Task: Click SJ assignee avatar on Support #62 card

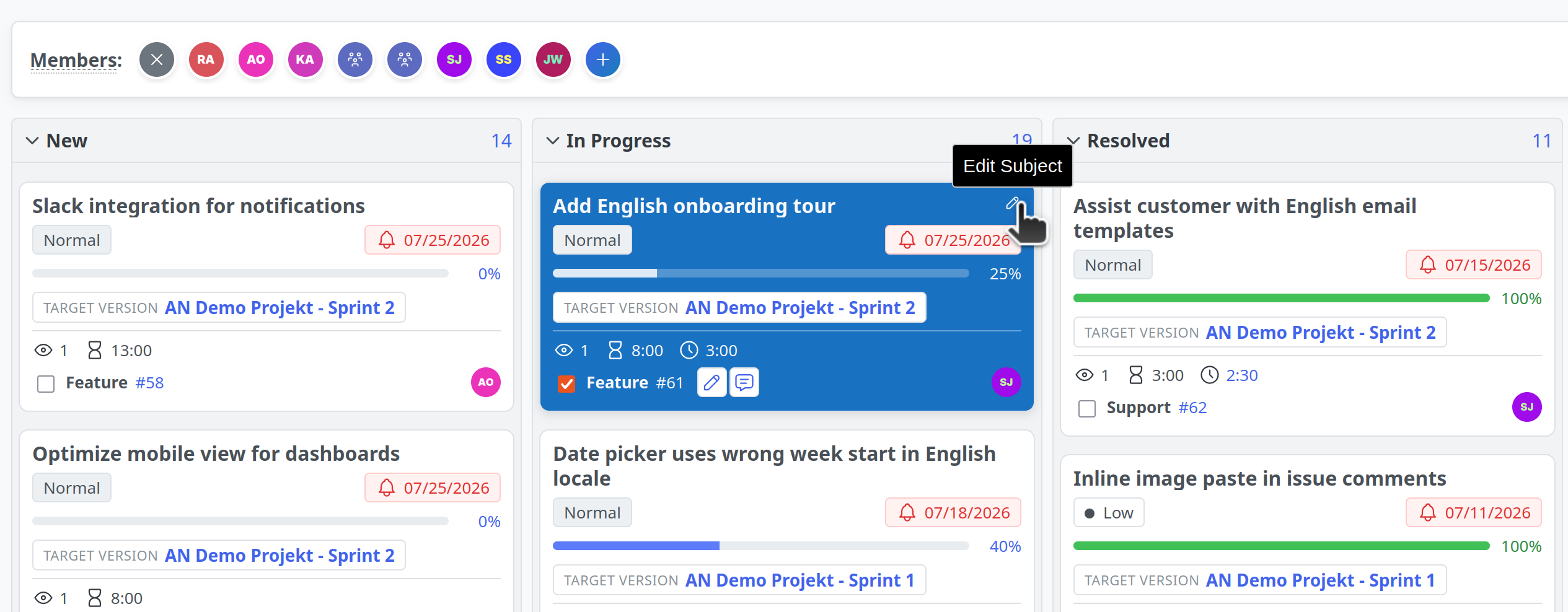Action: point(1527,407)
